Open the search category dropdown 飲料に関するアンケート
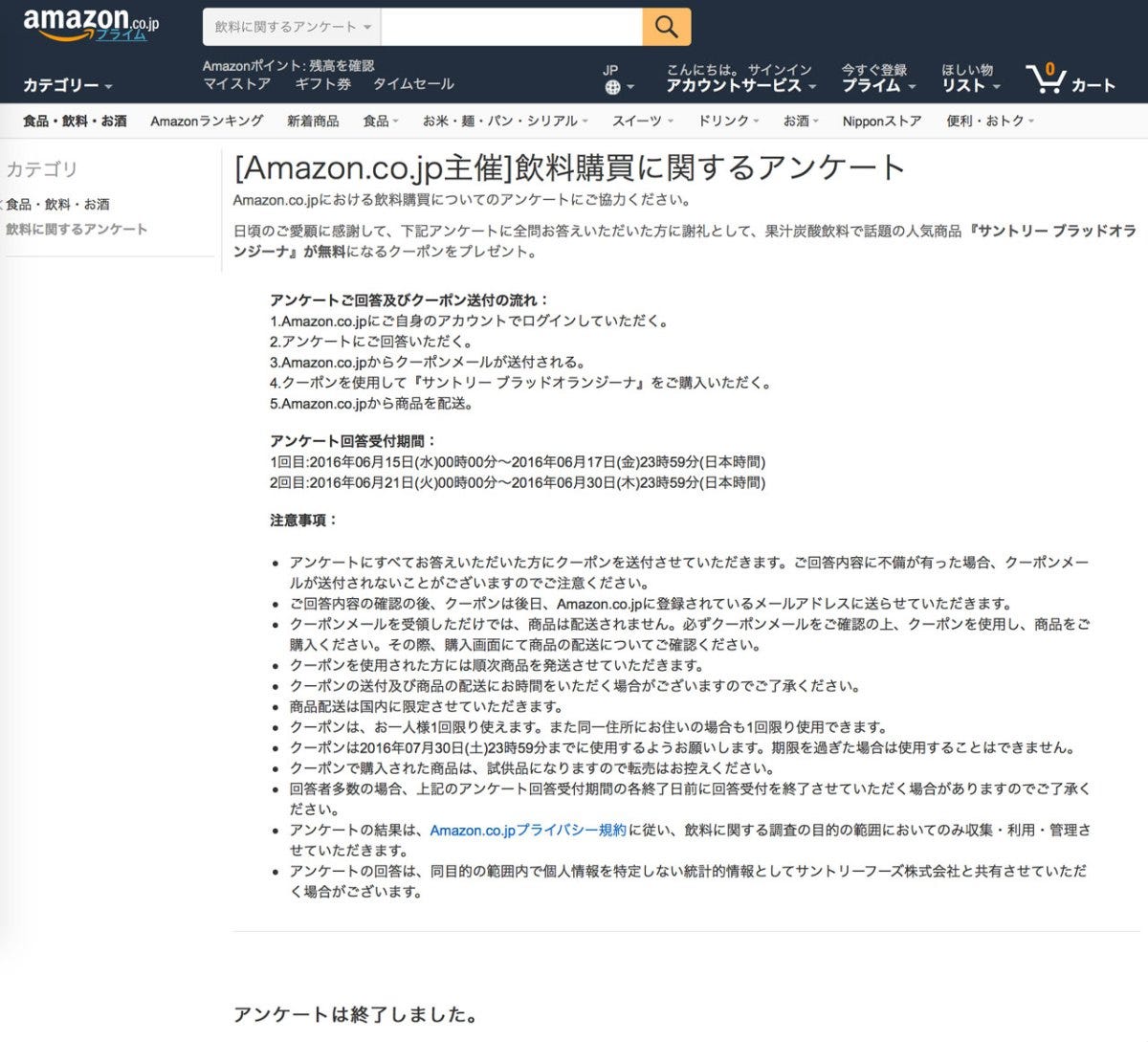Viewport: 1148px width, 1042px height. point(292,27)
